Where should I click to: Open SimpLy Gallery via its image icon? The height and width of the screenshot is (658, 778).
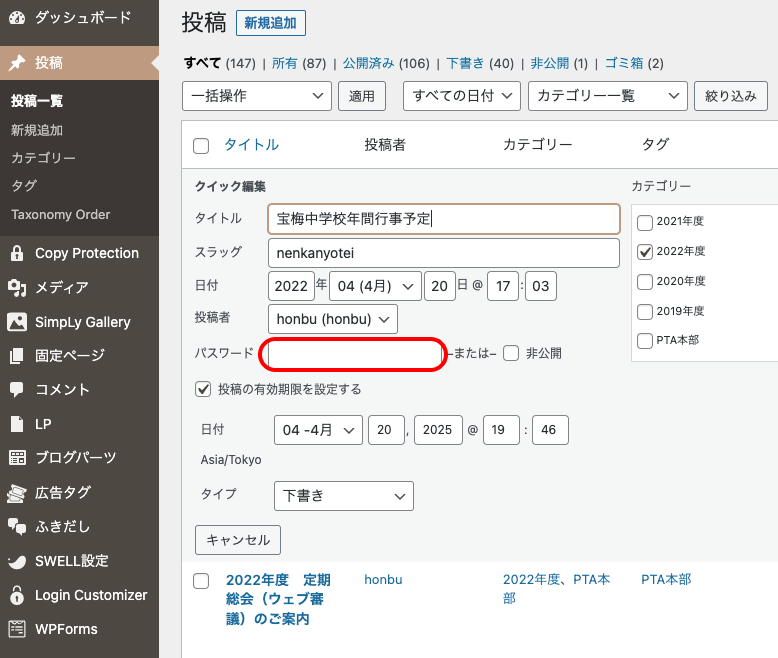click(17, 322)
